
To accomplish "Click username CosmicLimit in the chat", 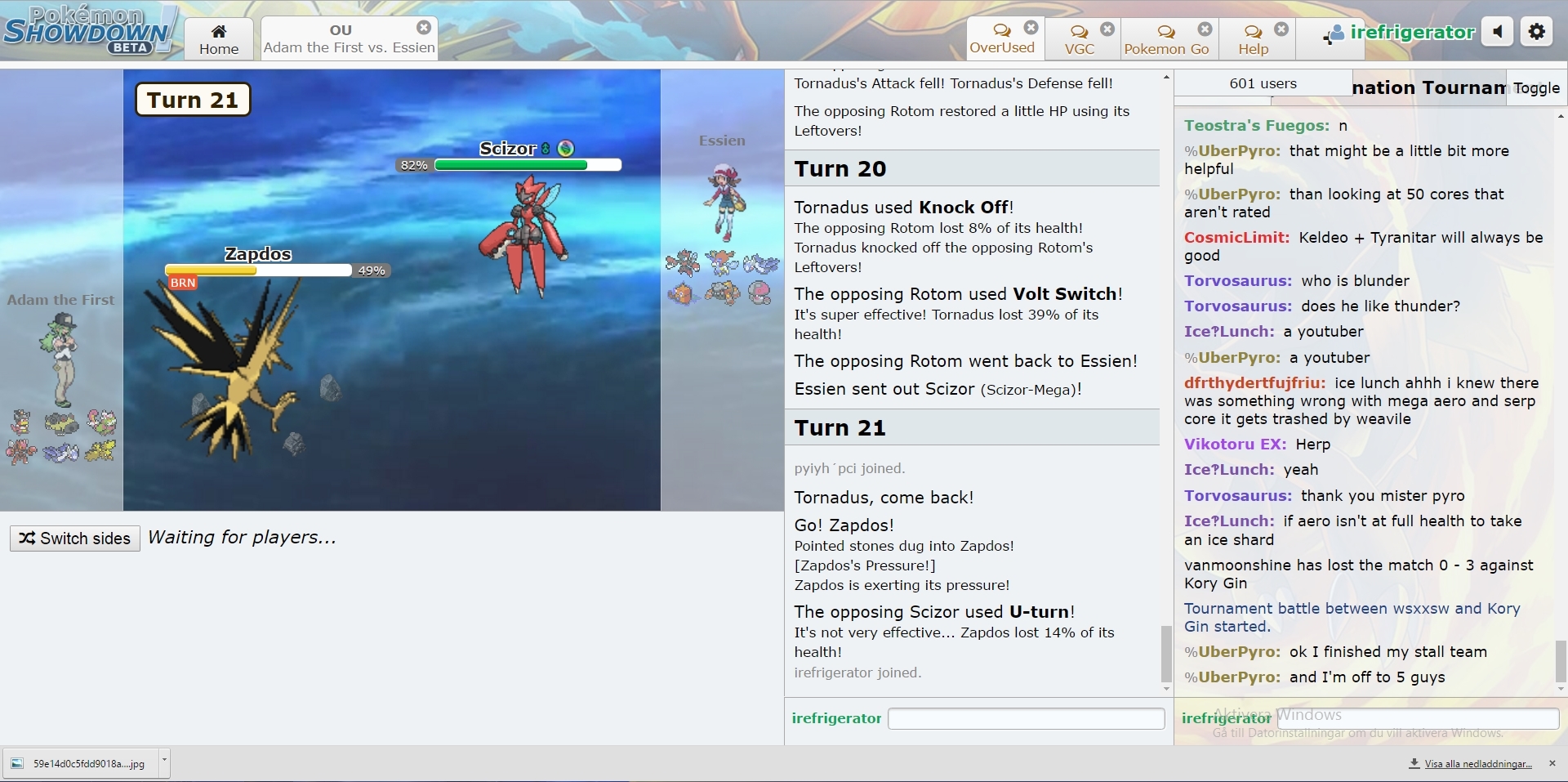I will click(x=1236, y=238).
